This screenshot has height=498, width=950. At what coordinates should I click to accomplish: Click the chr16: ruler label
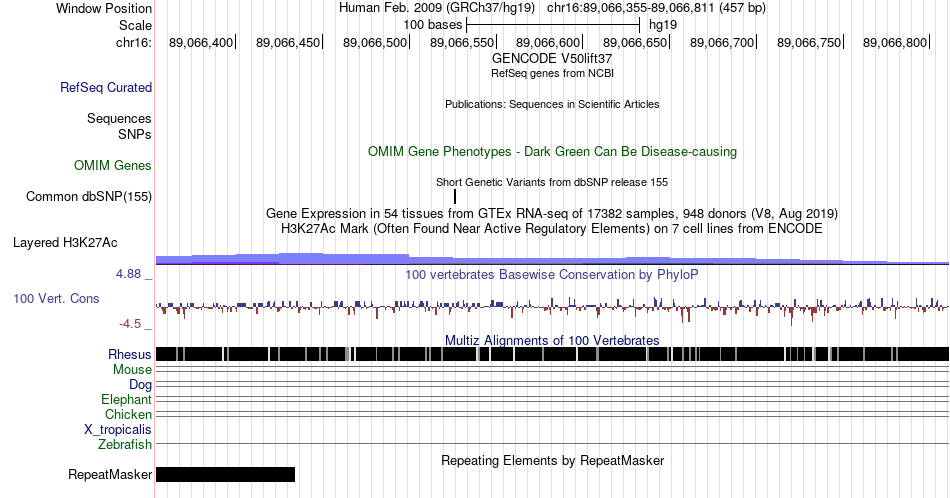[x=134, y=42]
